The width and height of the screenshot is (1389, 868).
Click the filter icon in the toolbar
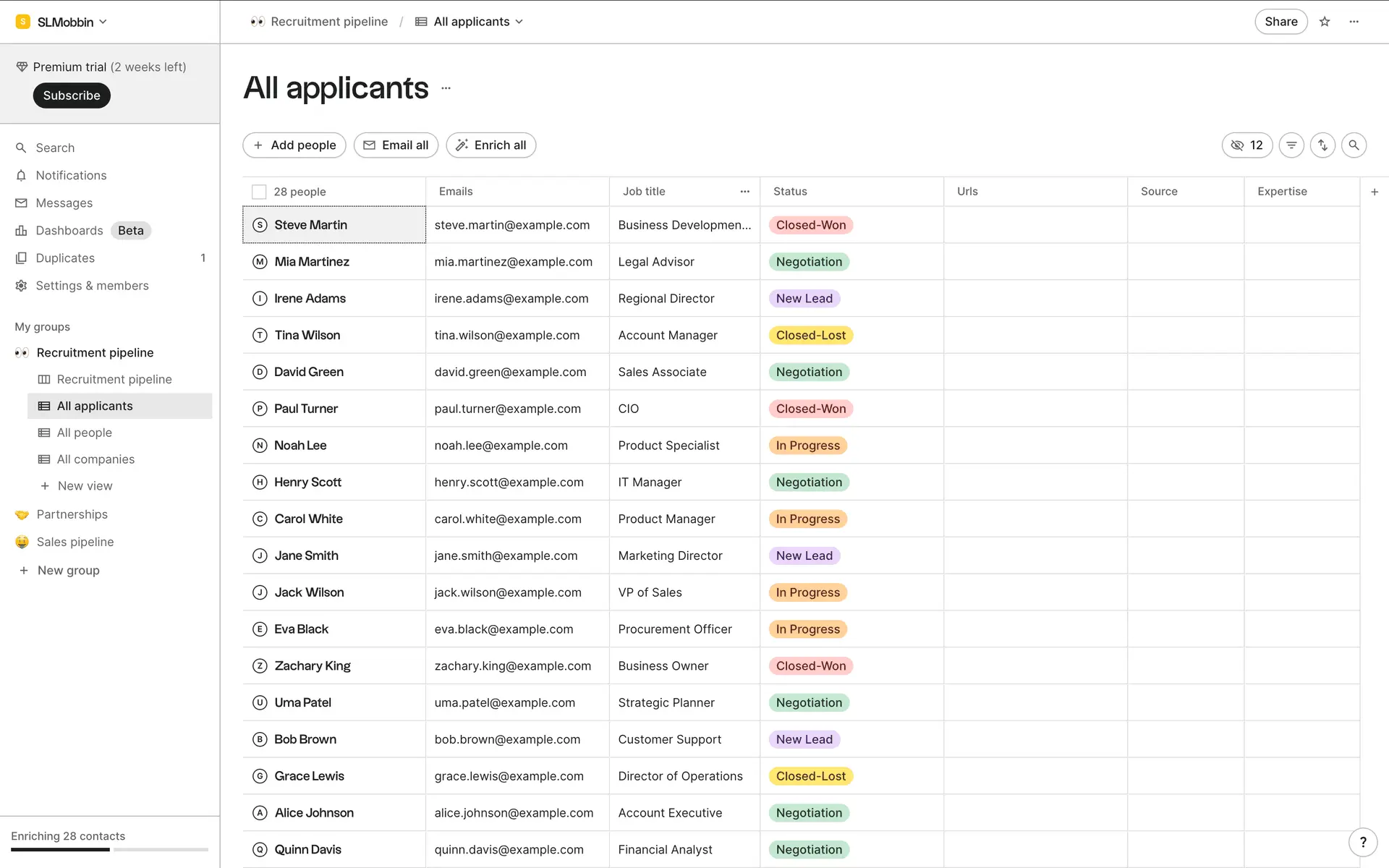click(1291, 145)
